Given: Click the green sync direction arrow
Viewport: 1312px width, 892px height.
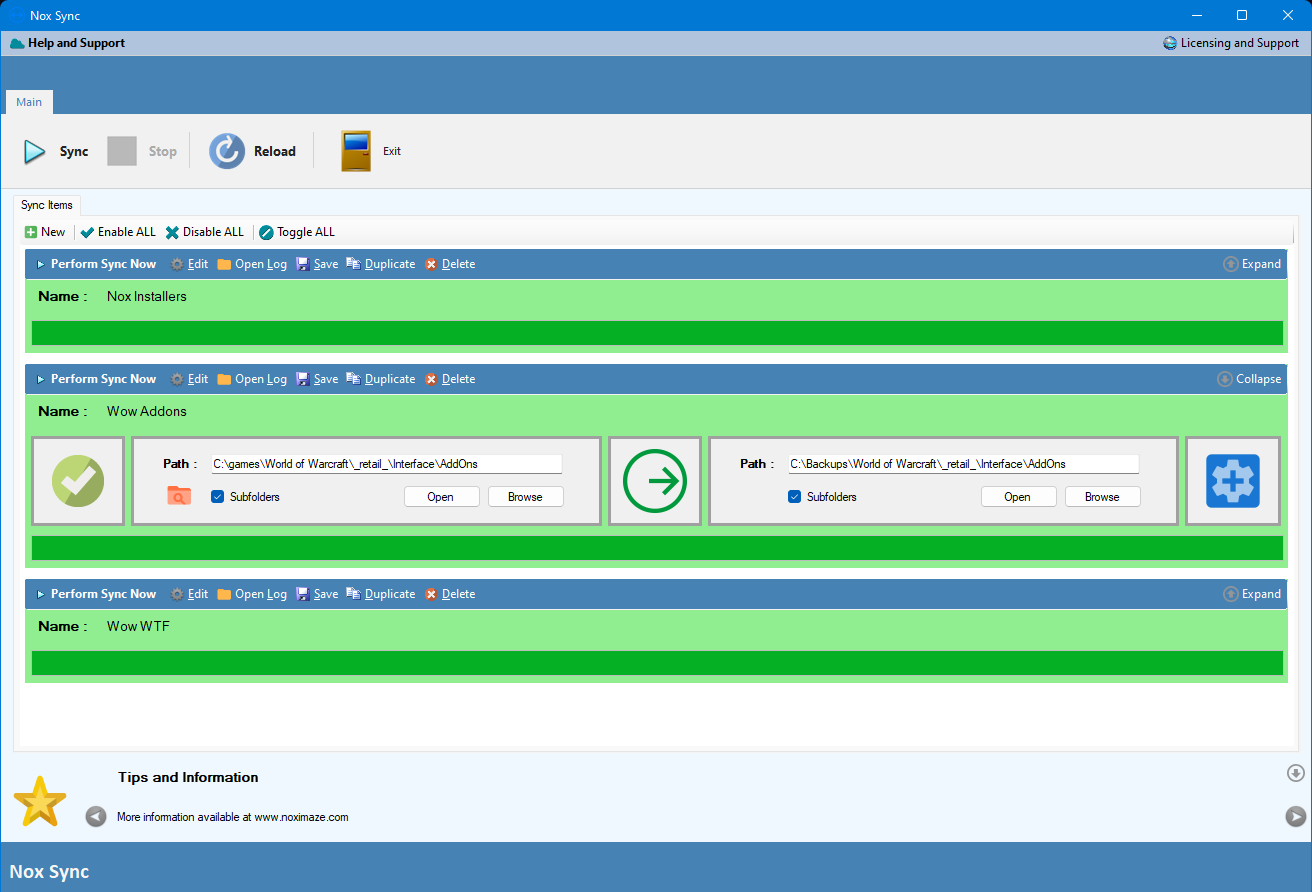Looking at the screenshot, I should pos(655,481).
